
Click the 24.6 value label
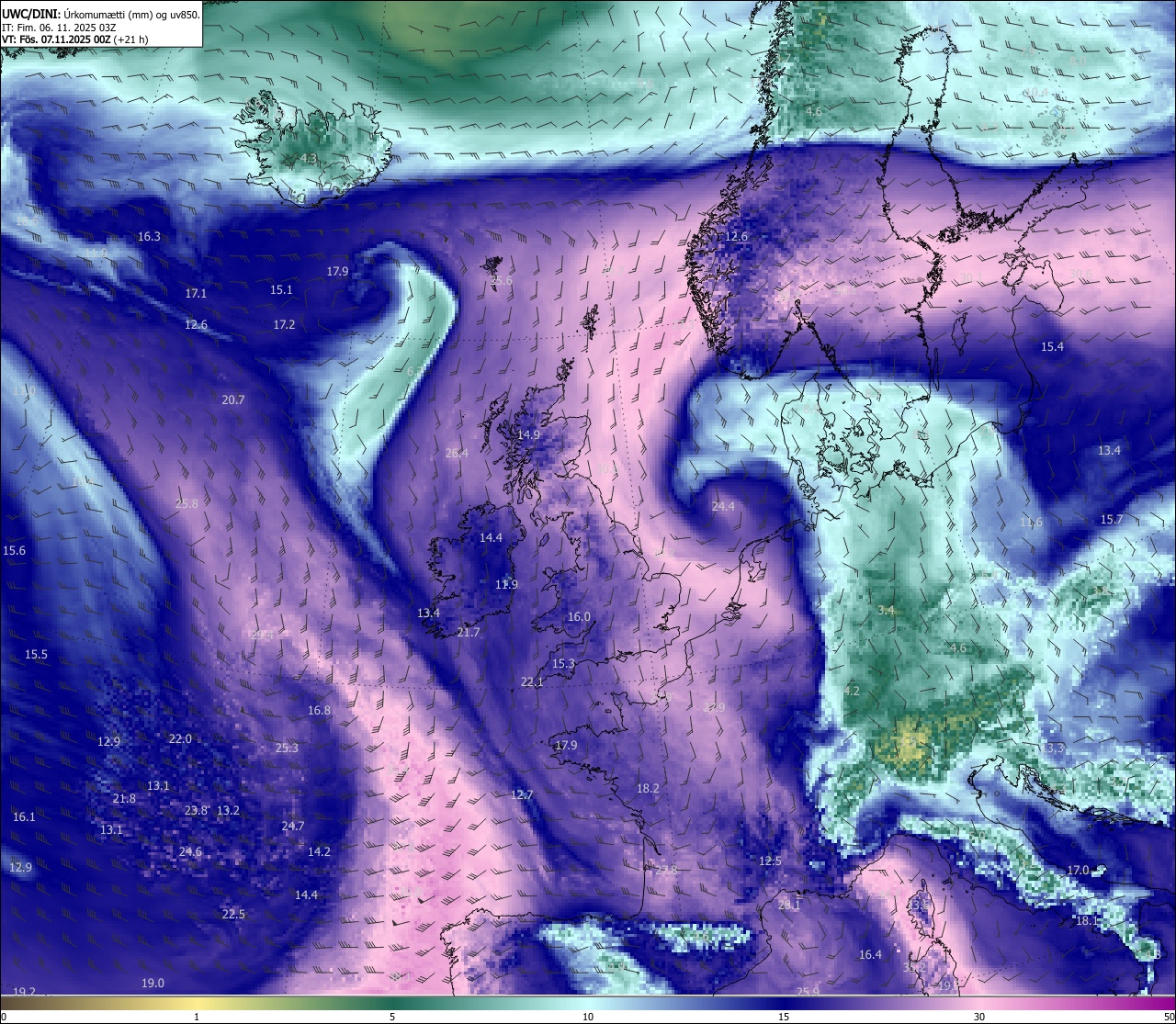pyautogui.click(x=190, y=851)
